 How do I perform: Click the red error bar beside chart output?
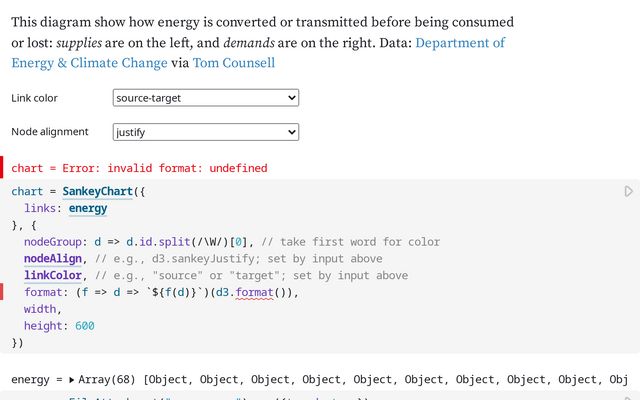2,167
